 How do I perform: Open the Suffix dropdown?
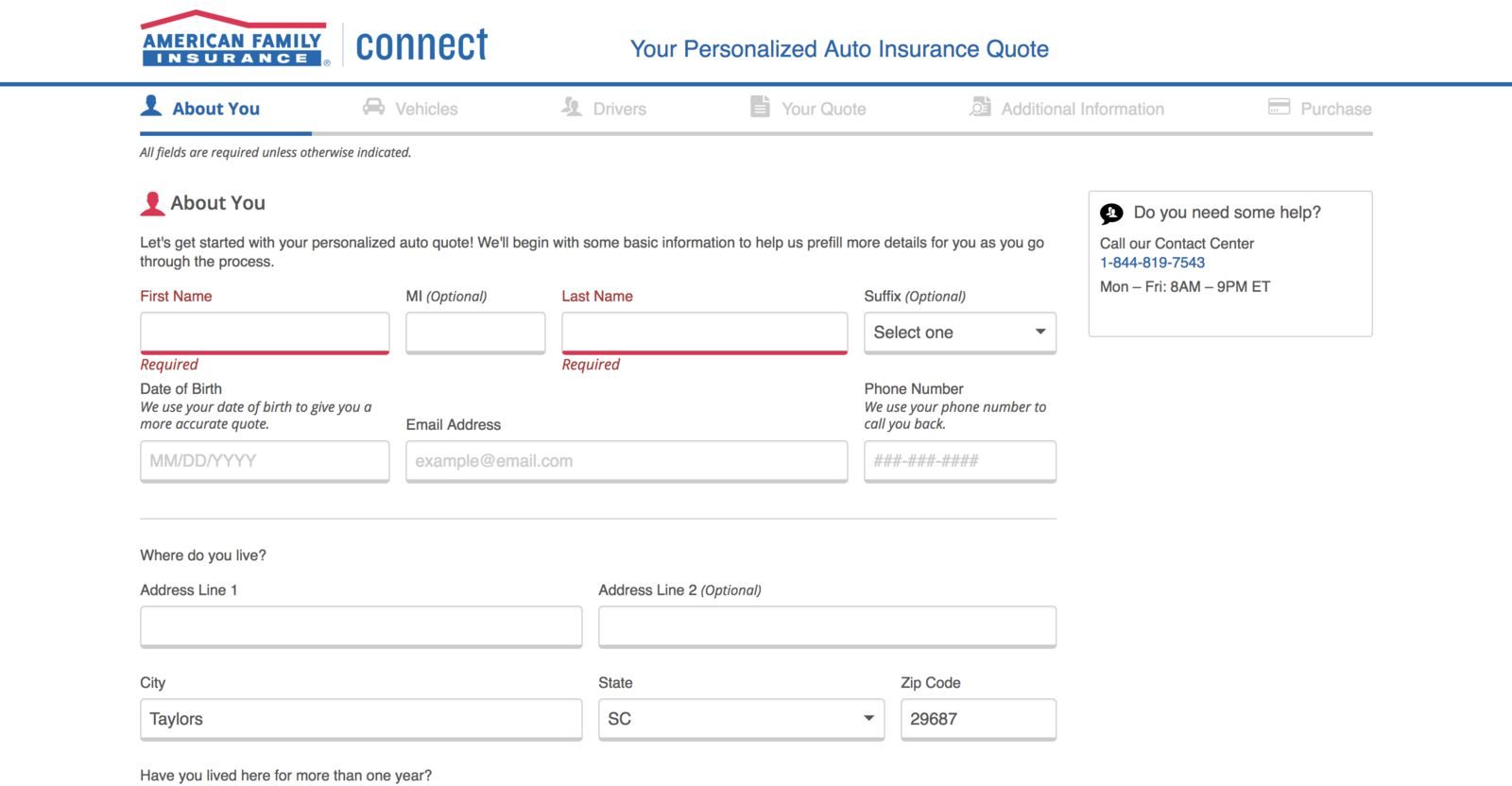pos(959,333)
